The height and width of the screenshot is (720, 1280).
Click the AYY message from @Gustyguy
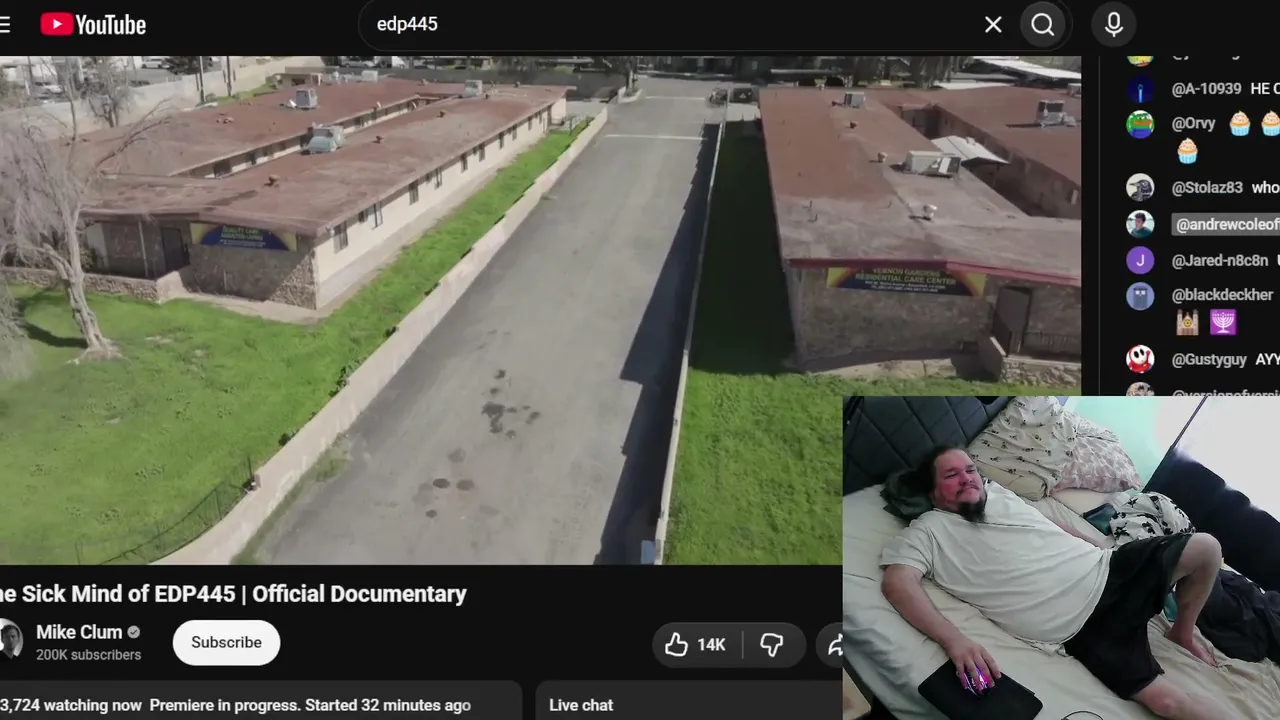[1267, 359]
